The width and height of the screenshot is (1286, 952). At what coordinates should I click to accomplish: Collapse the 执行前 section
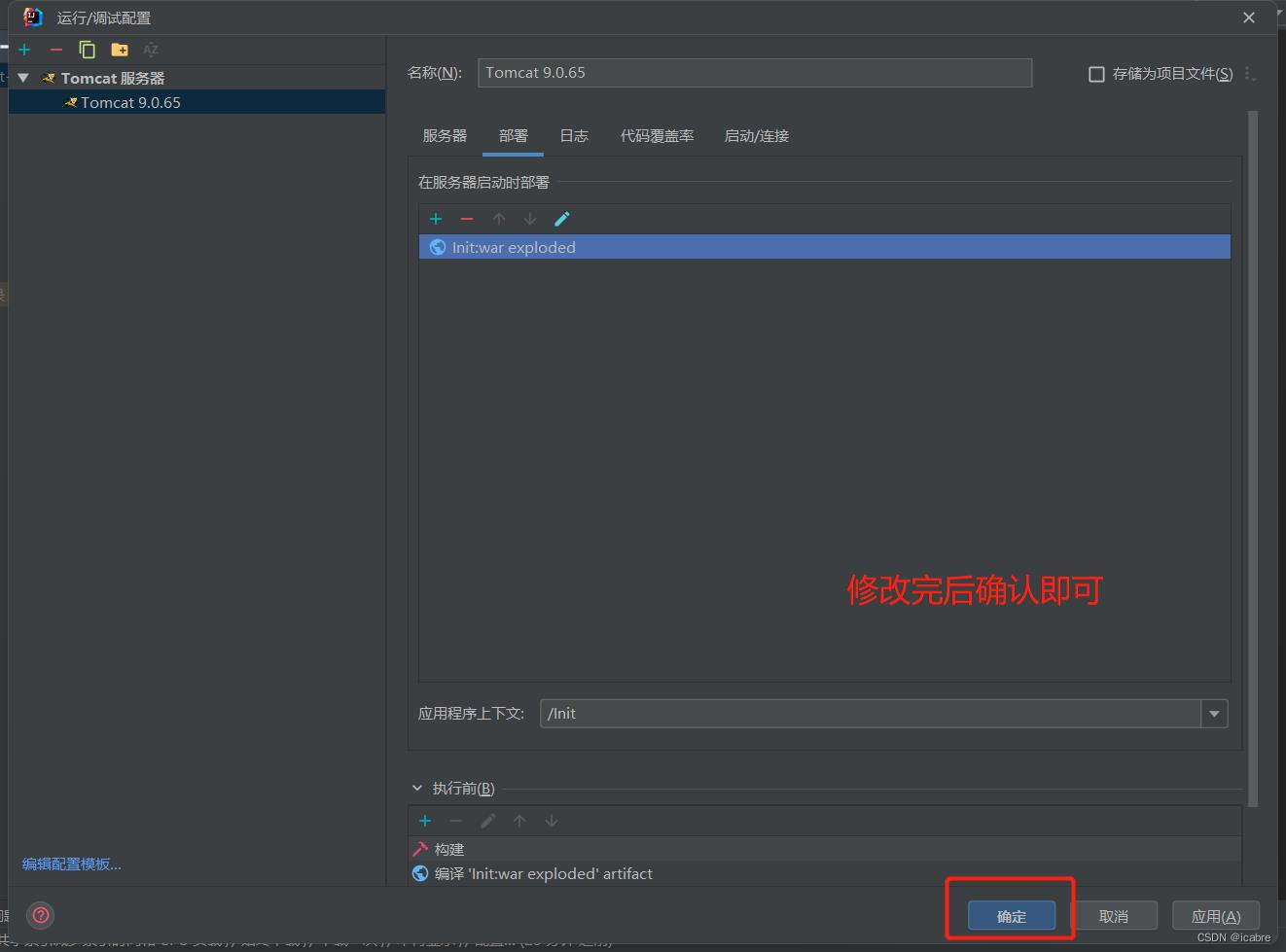tap(417, 788)
